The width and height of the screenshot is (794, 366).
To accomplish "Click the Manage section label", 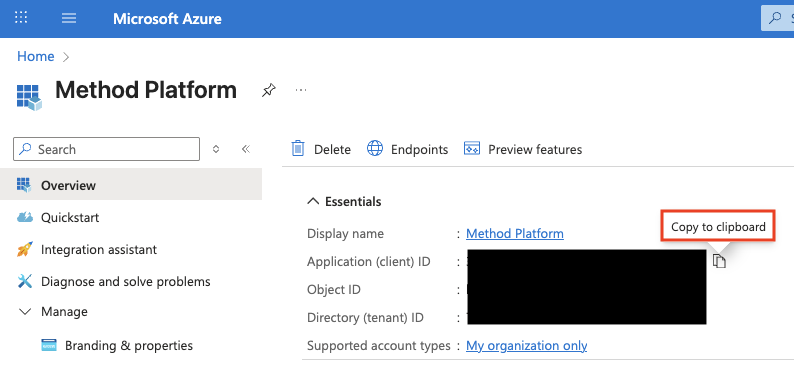I will pos(64,311).
